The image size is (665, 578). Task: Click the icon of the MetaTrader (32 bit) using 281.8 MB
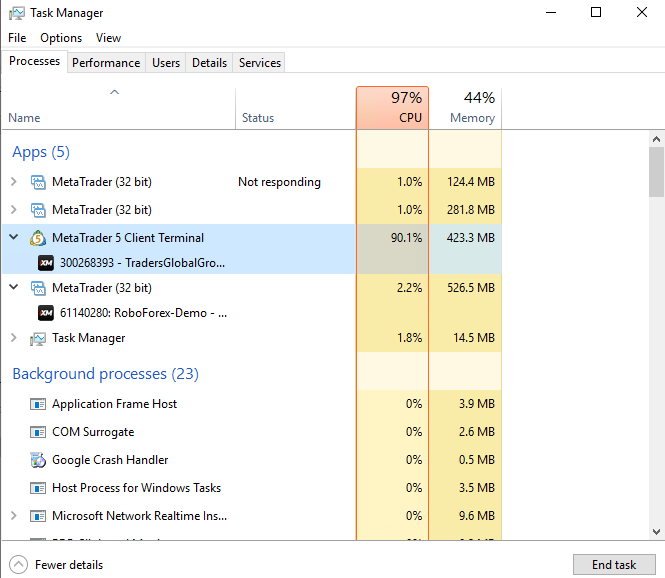point(38,210)
